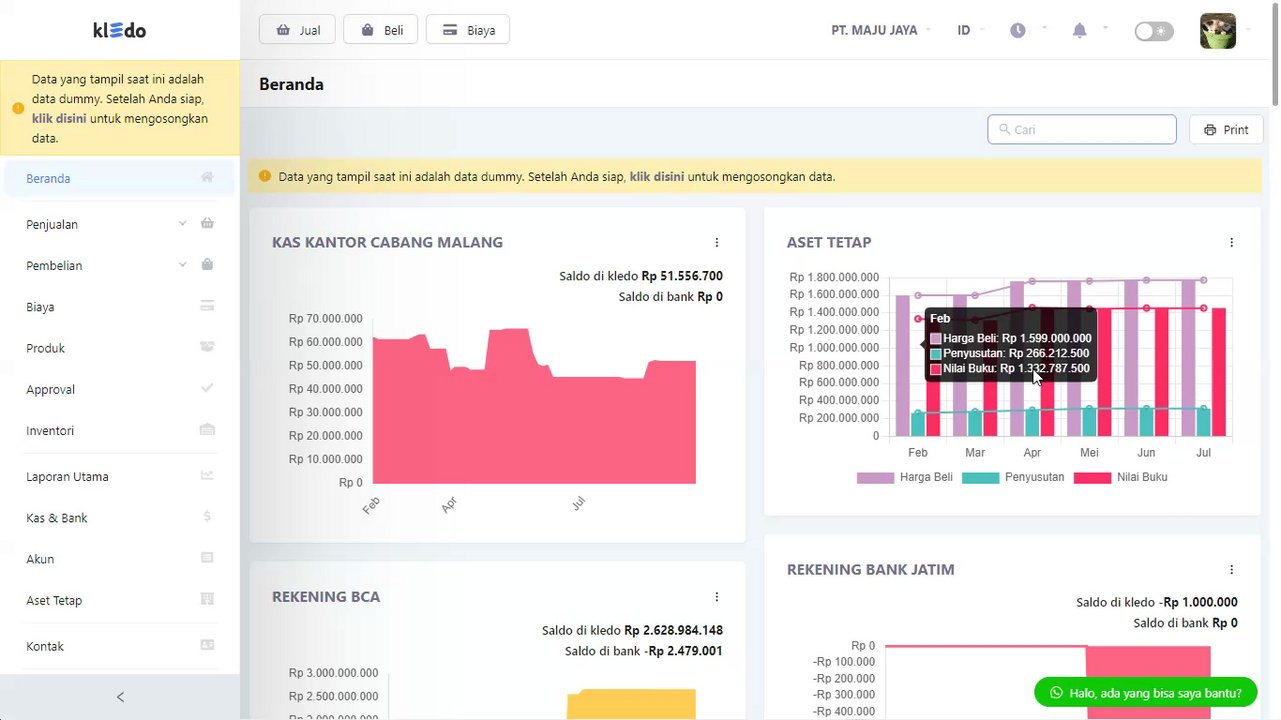This screenshot has height=720, width=1281.
Task: Click the notification bell icon
Action: click(1079, 31)
